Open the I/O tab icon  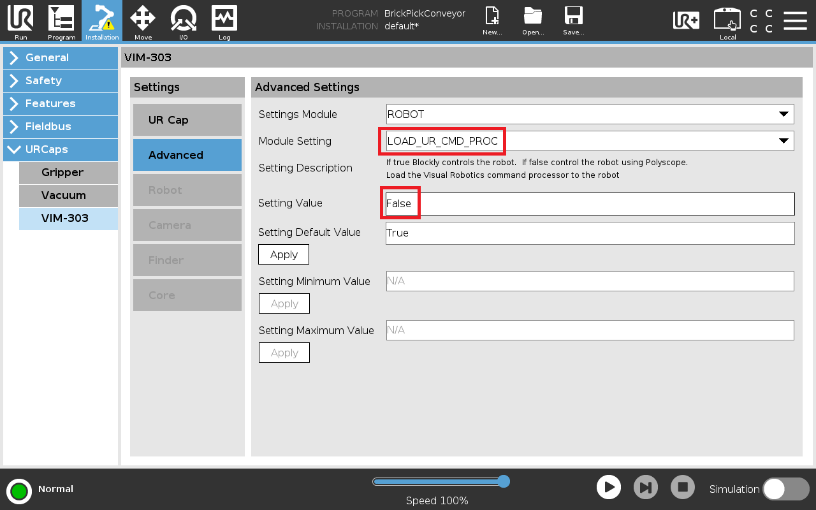[184, 21]
